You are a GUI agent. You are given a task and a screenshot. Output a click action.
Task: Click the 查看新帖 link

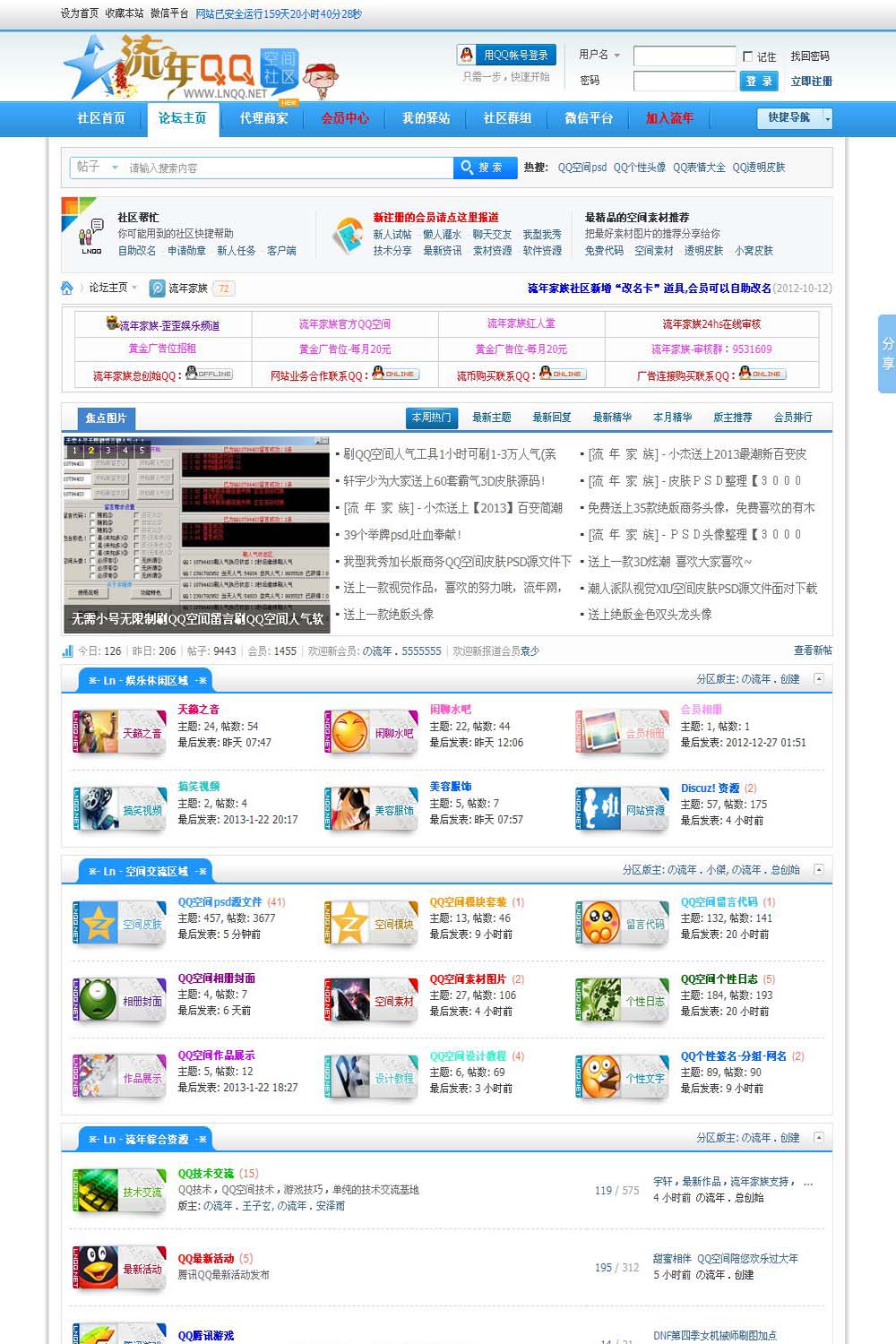click(x=813, y=650)
